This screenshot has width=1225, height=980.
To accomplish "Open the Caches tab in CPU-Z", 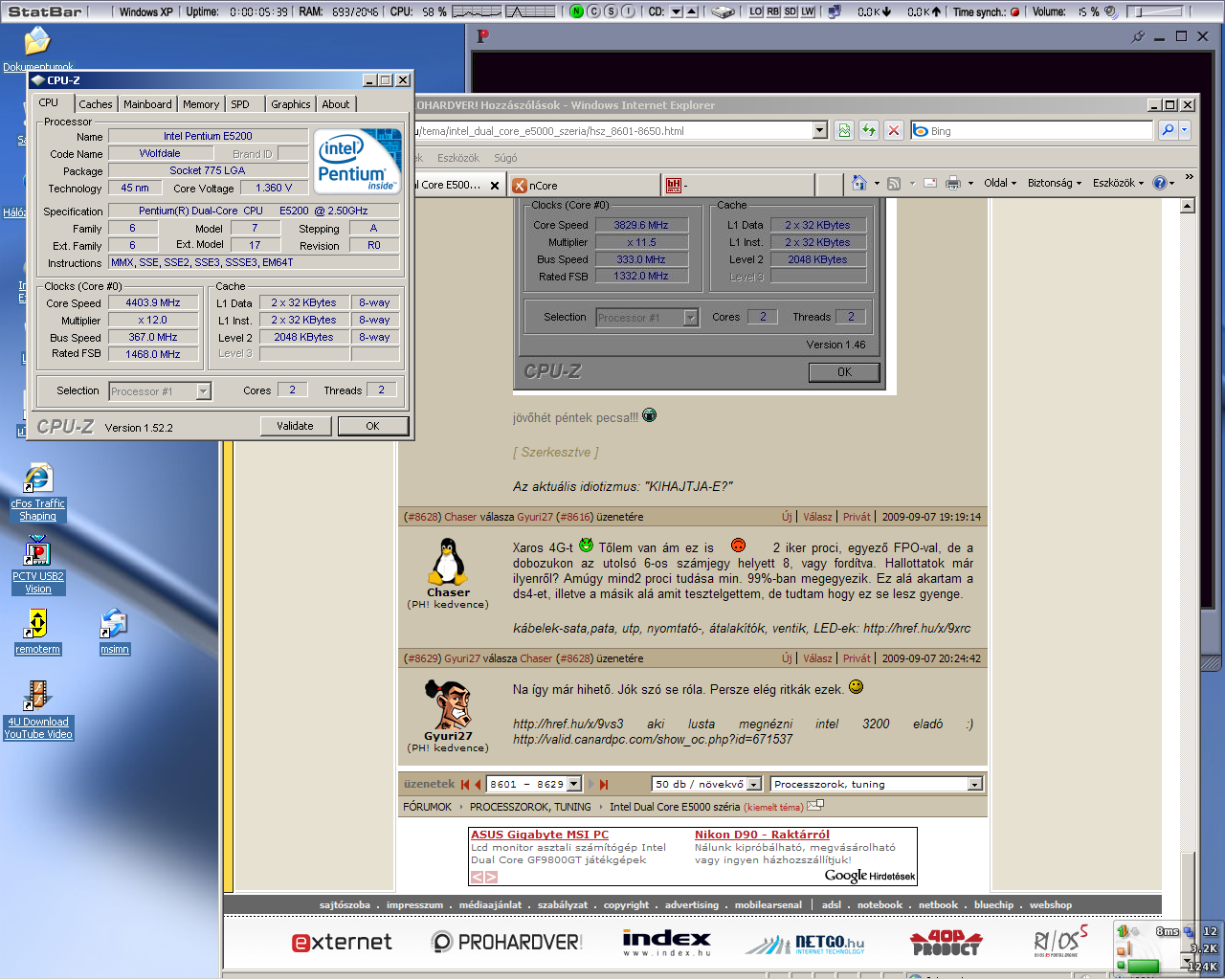I will pyautogui.click(x=95, y=104).
